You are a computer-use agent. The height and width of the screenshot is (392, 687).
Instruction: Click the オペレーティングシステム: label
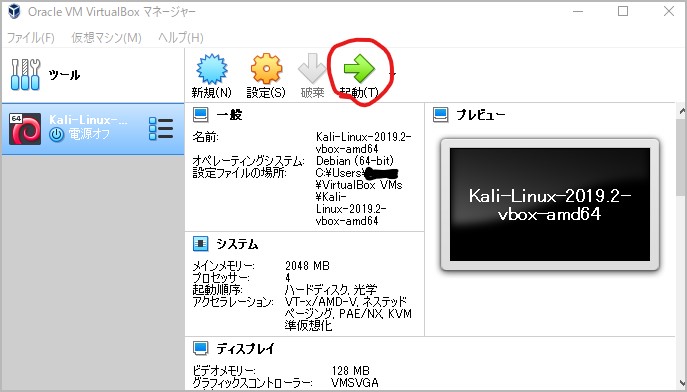coord(248,161)
